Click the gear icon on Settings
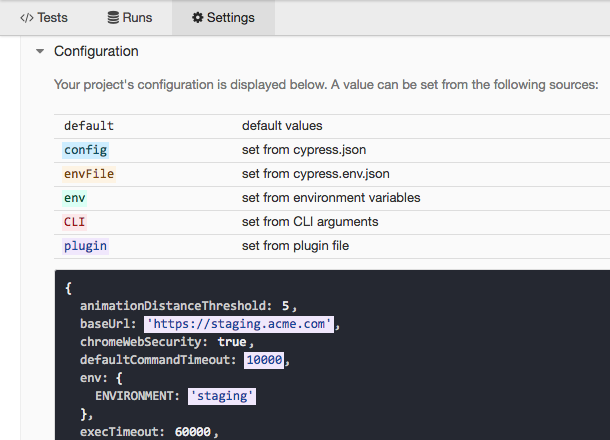 (x=197, y=17)
